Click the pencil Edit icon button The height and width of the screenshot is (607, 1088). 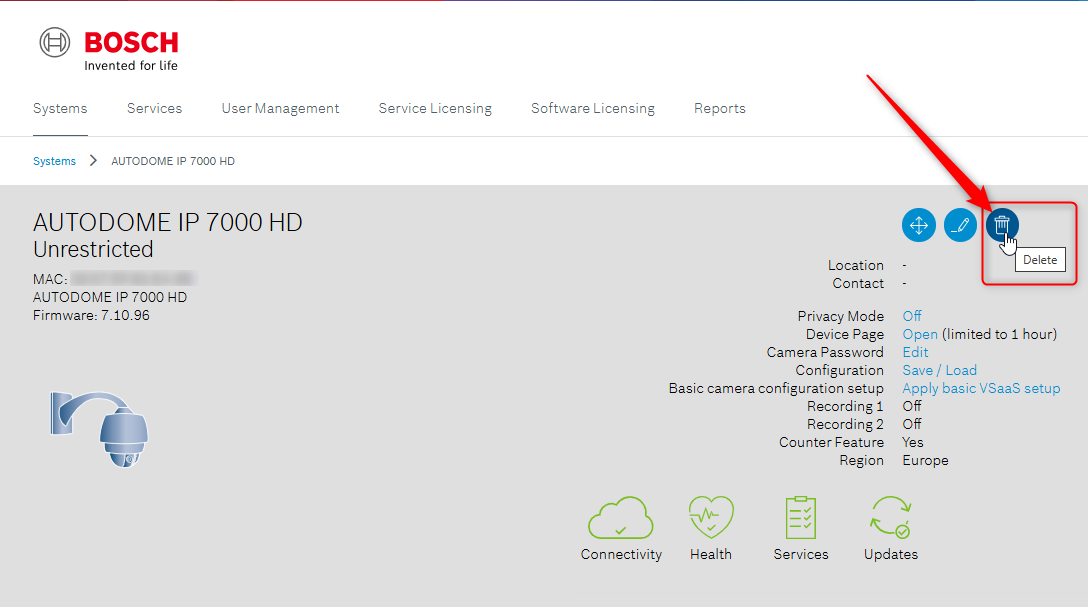[960, 225]
